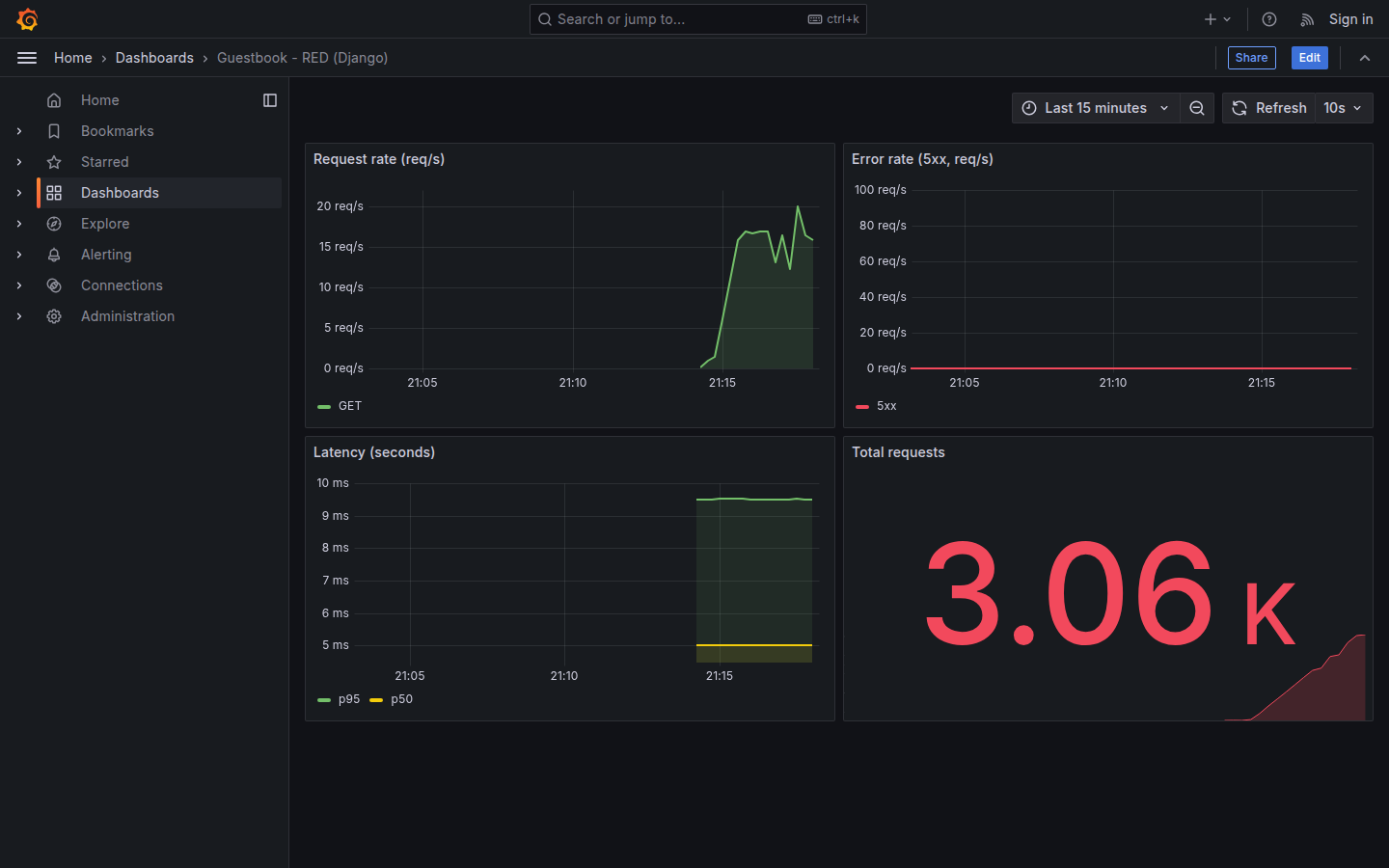Screen dimensions: 1389x868
Task: Toggle the p50 series in legend
Action: pos(402,699)
